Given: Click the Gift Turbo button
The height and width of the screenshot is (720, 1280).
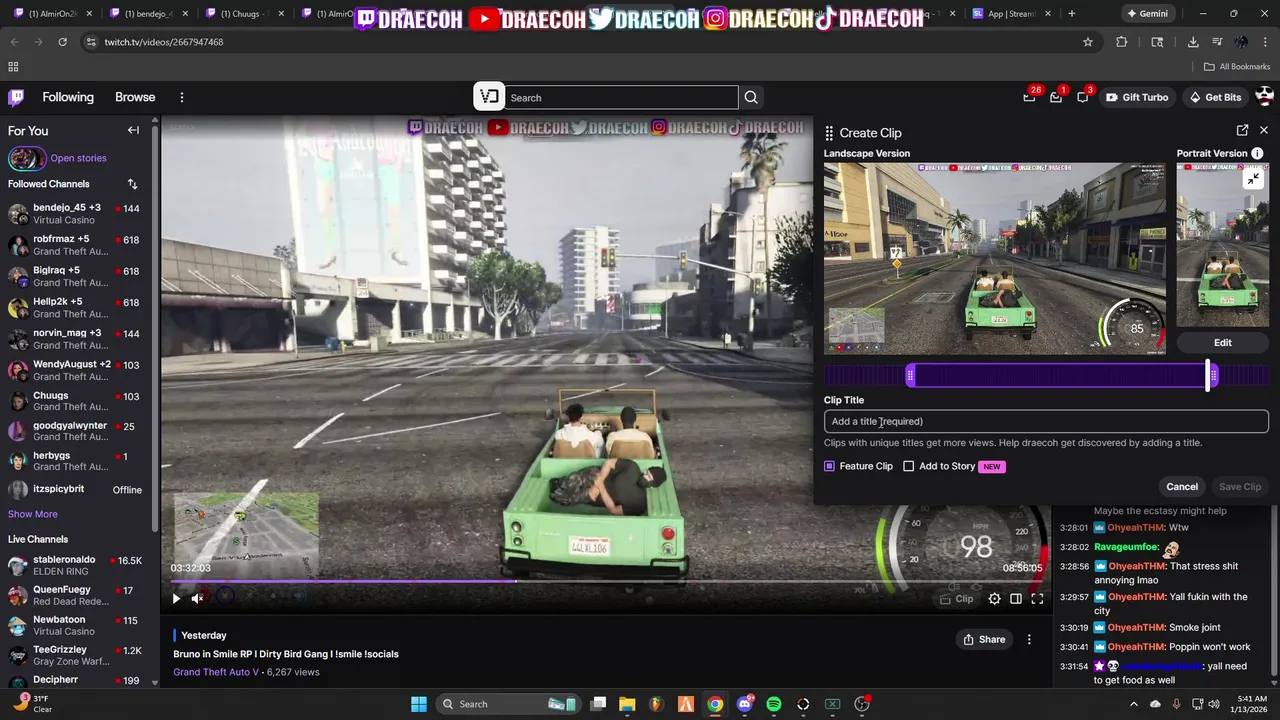Looking at the screenshot, I should [1137, 97].
